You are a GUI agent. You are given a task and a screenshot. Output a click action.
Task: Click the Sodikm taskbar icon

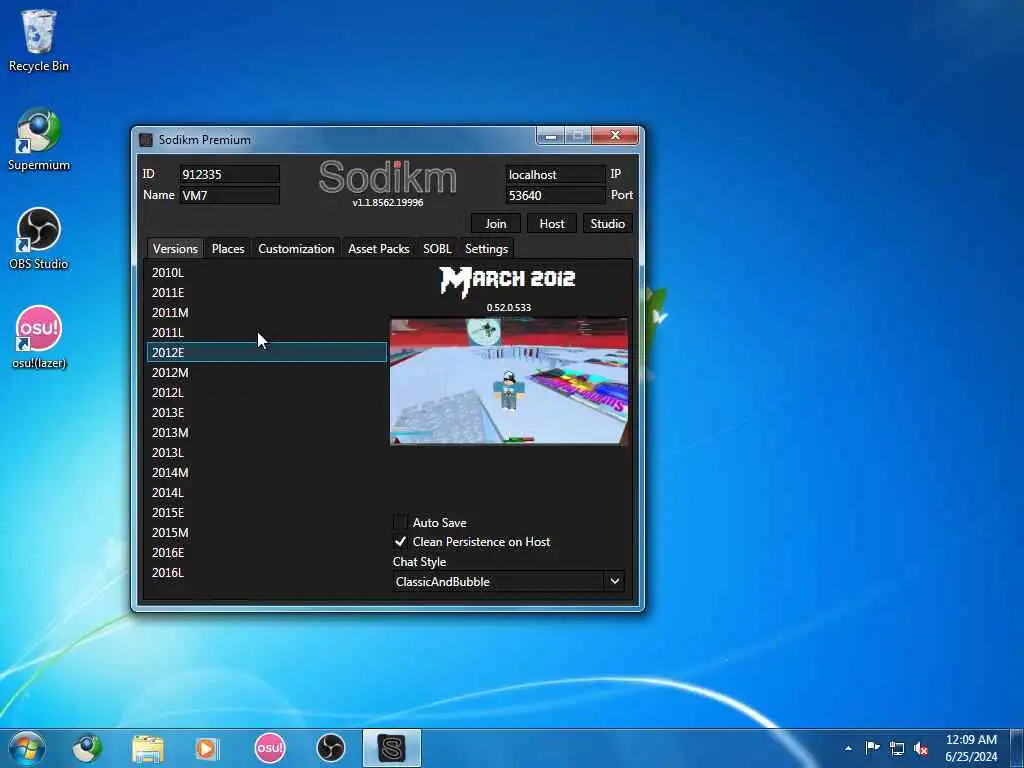pos(392,748)
